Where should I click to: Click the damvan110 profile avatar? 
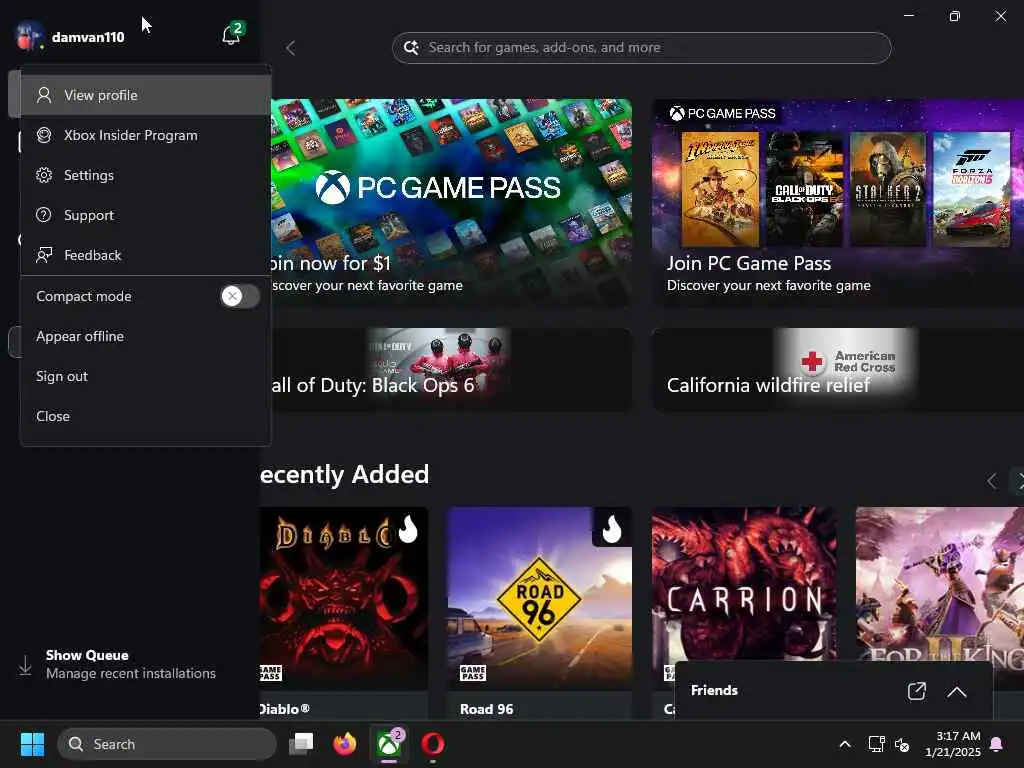(28, 36)
